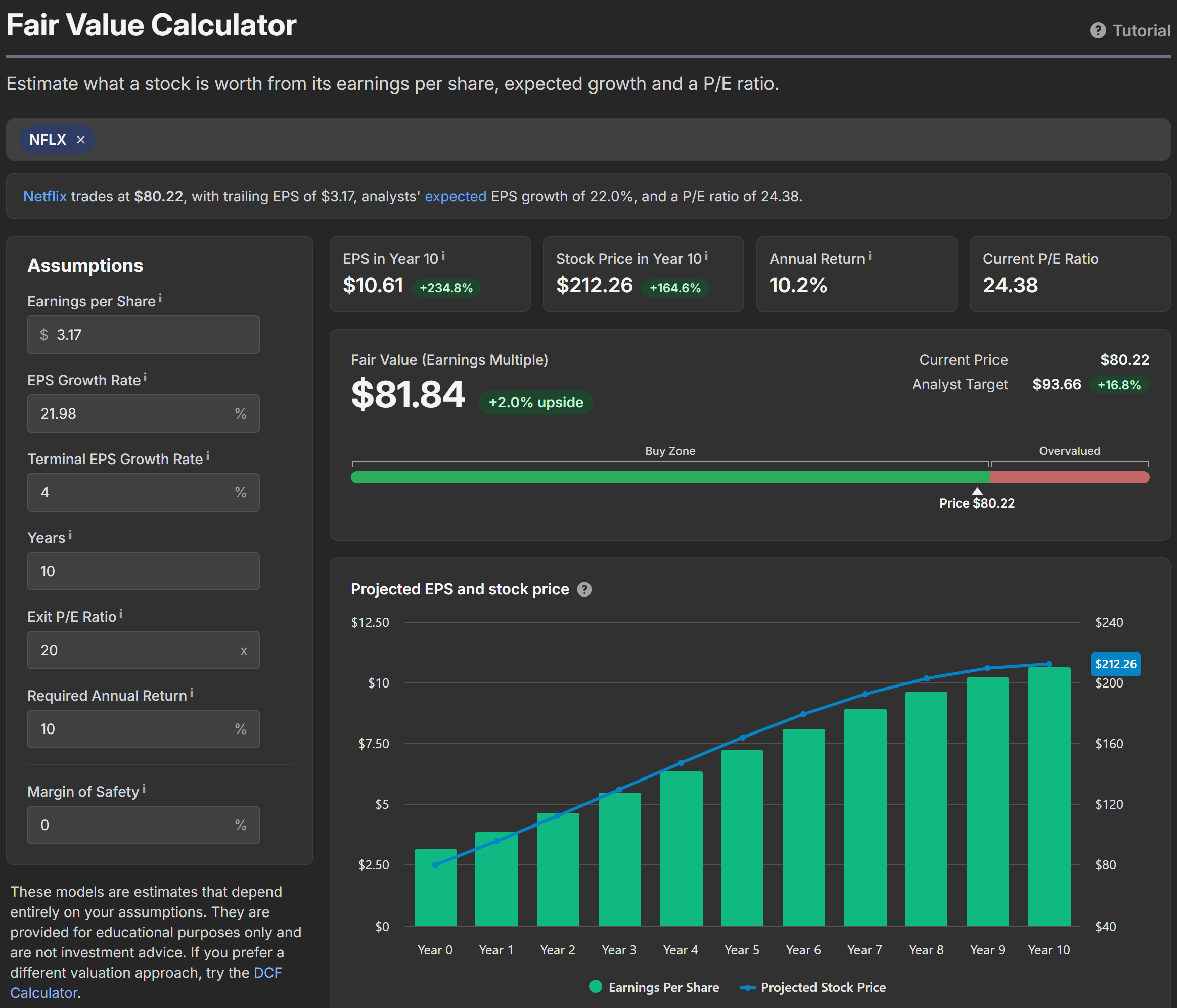Toggle the Earnings Per Share legend item

point(654,987)
